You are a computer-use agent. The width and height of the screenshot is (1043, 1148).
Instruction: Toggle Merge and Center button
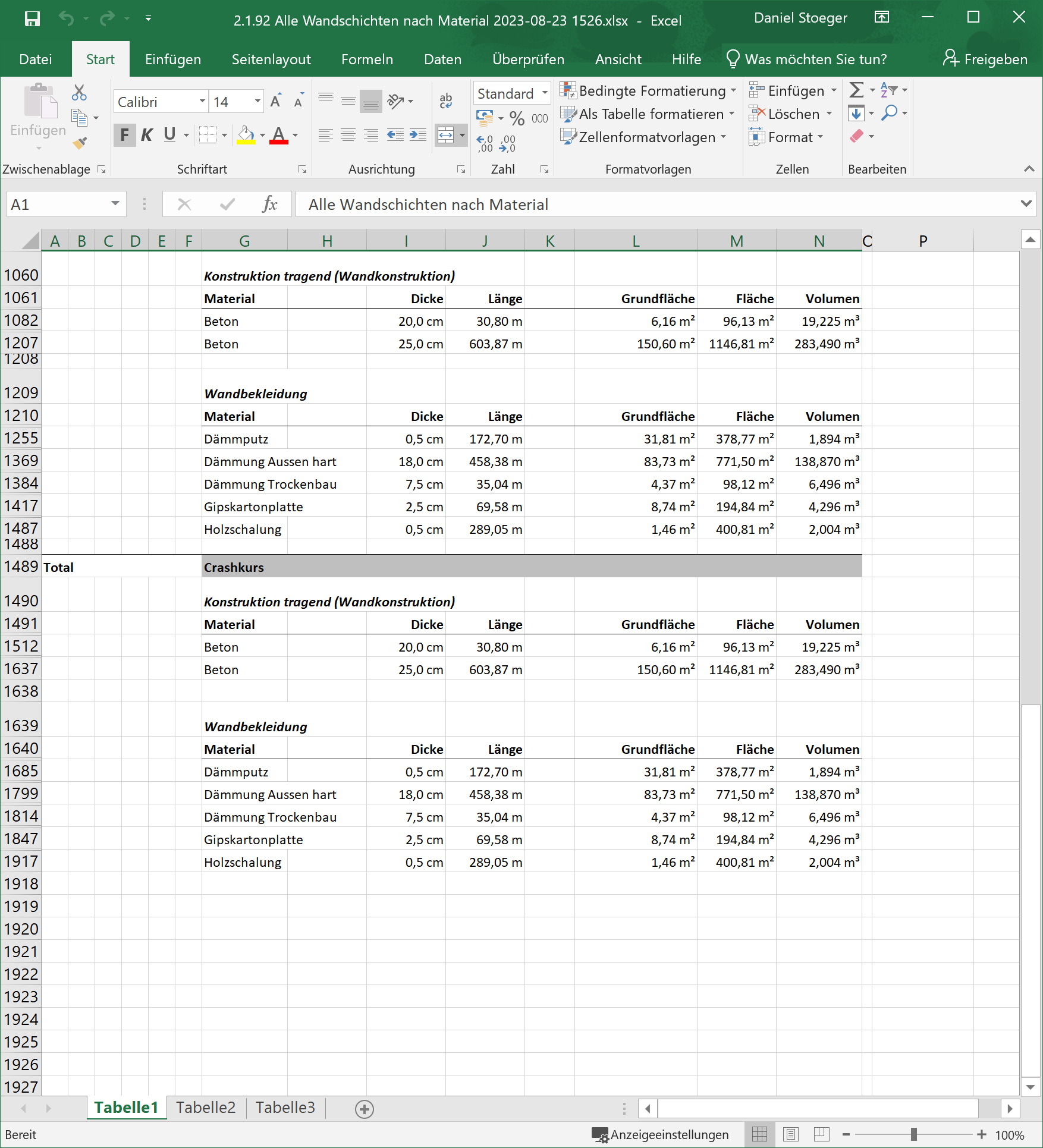coord(445,135)
